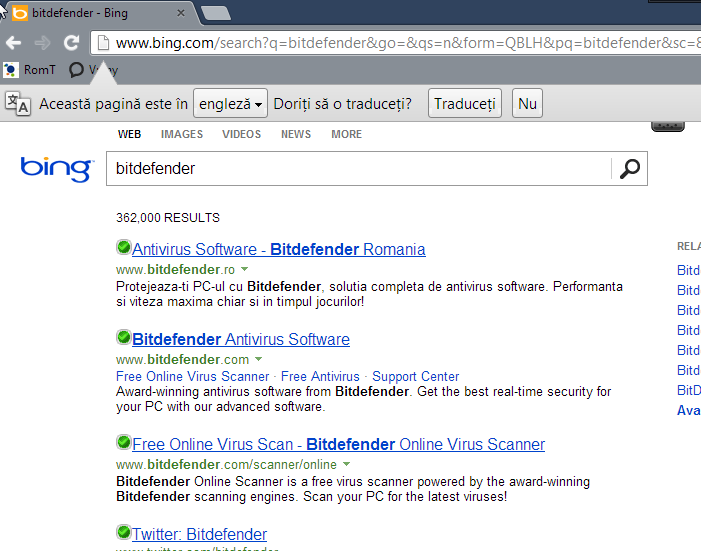Open the Support Center sublink
This screenshot has width=701, height=551.
(x=416, y=376)
